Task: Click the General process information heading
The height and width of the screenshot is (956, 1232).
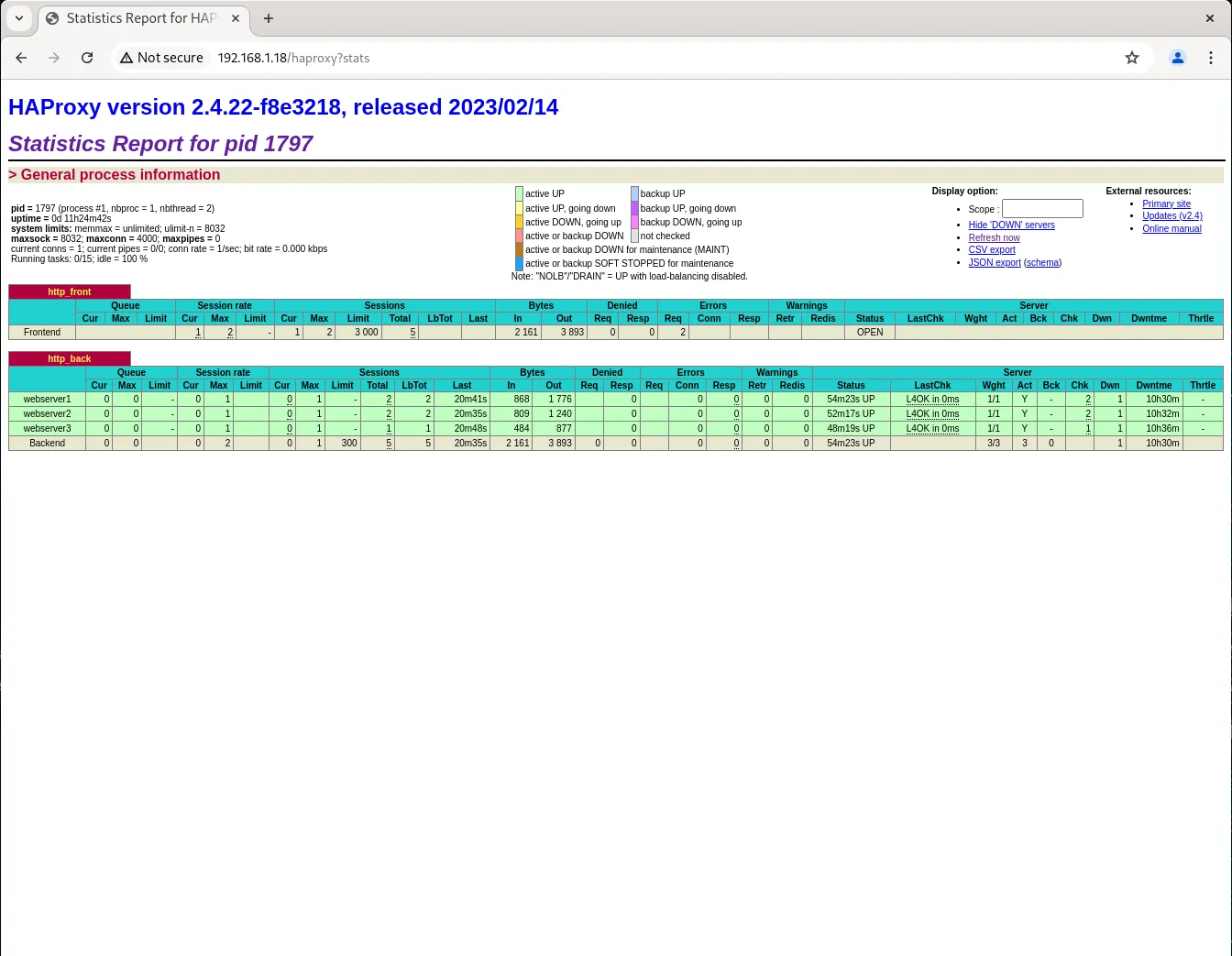Action: point(115,175)
